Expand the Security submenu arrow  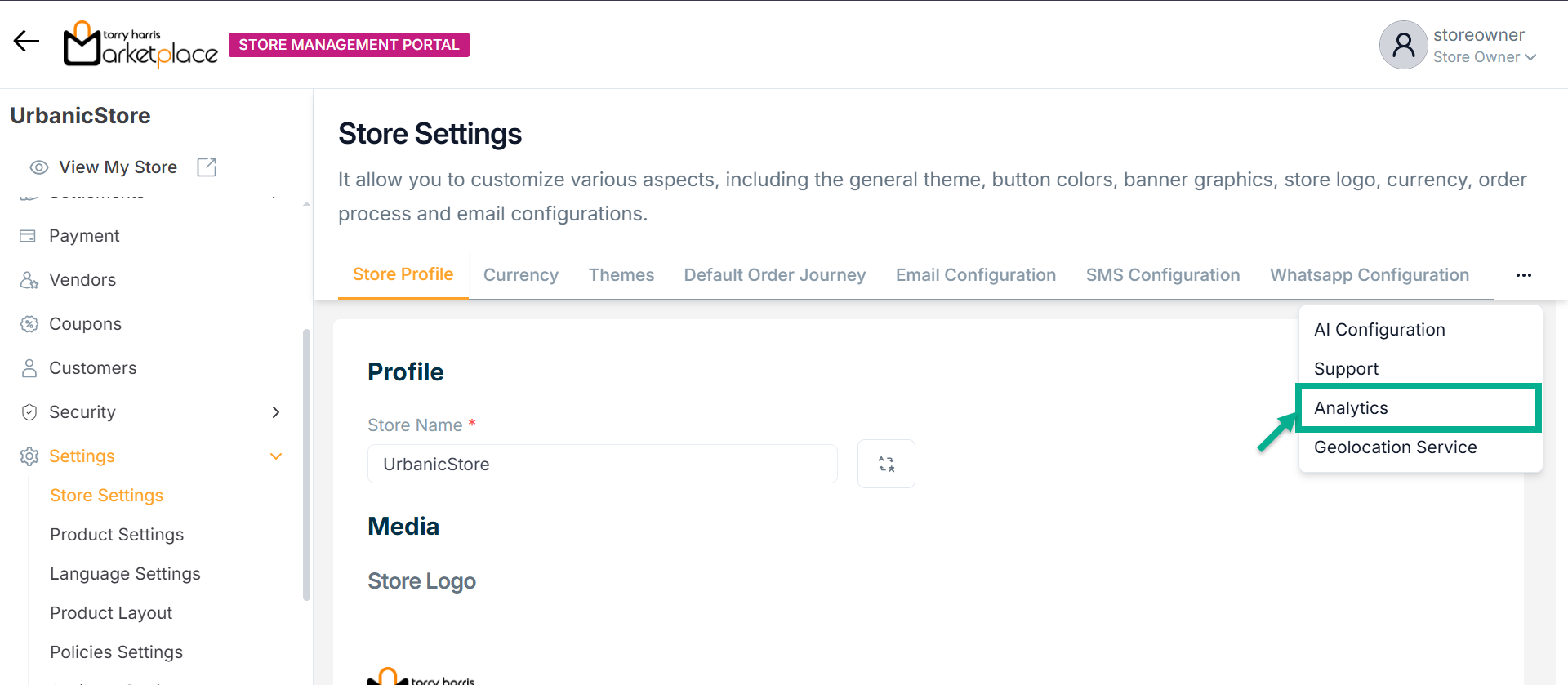pyautogui.click(x=276, y=412)
